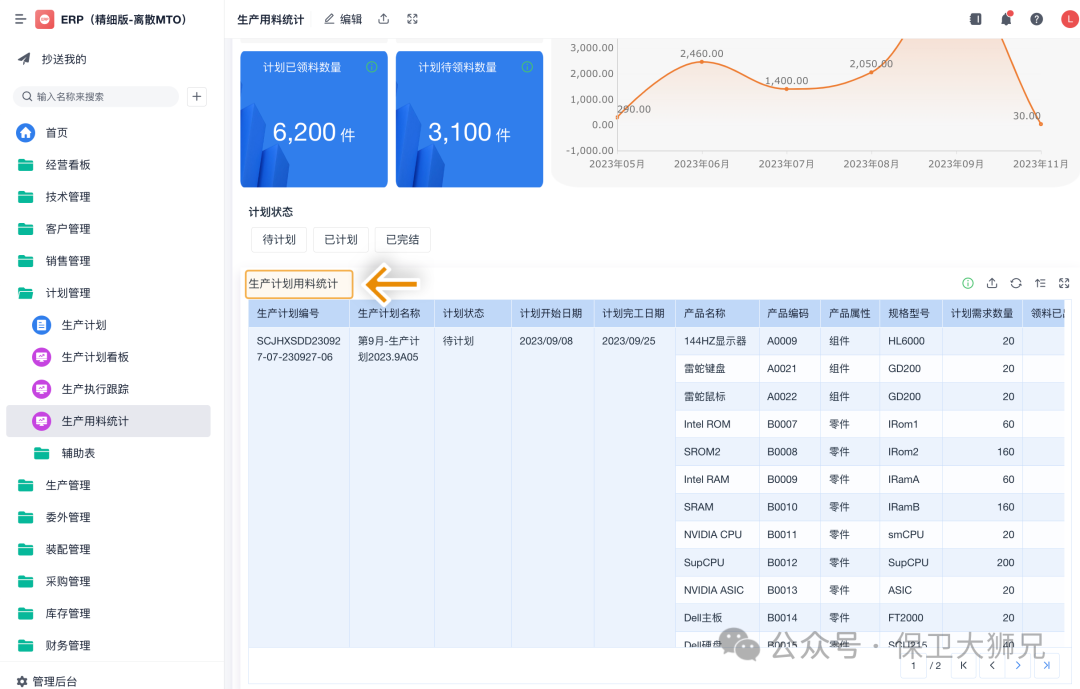Click the 编辑 button in the header
The height and width of the screenshot is (689, 1080).
(343, 19)
